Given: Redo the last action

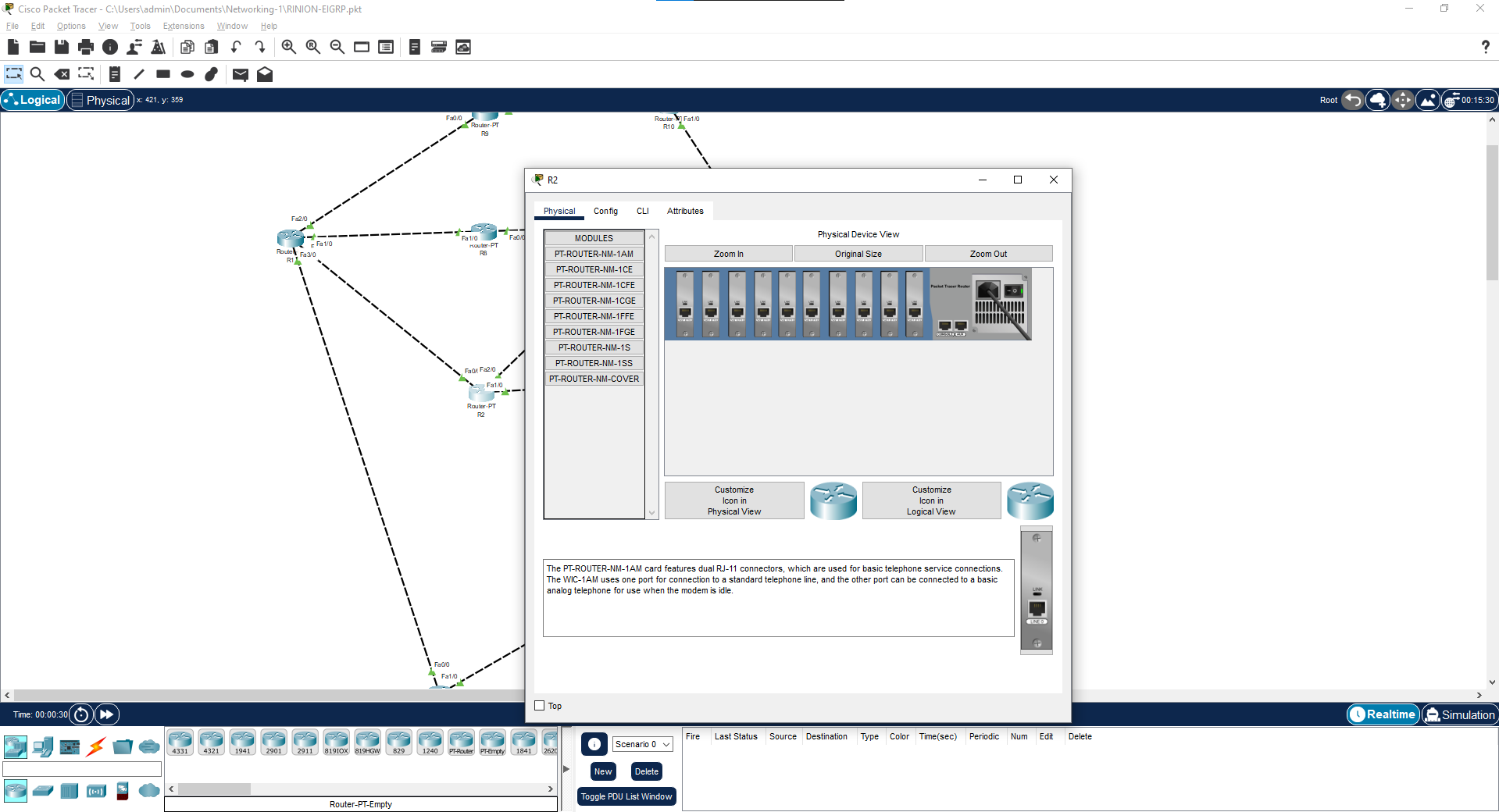Looking at the screenshot, I should tap(260, 47).
